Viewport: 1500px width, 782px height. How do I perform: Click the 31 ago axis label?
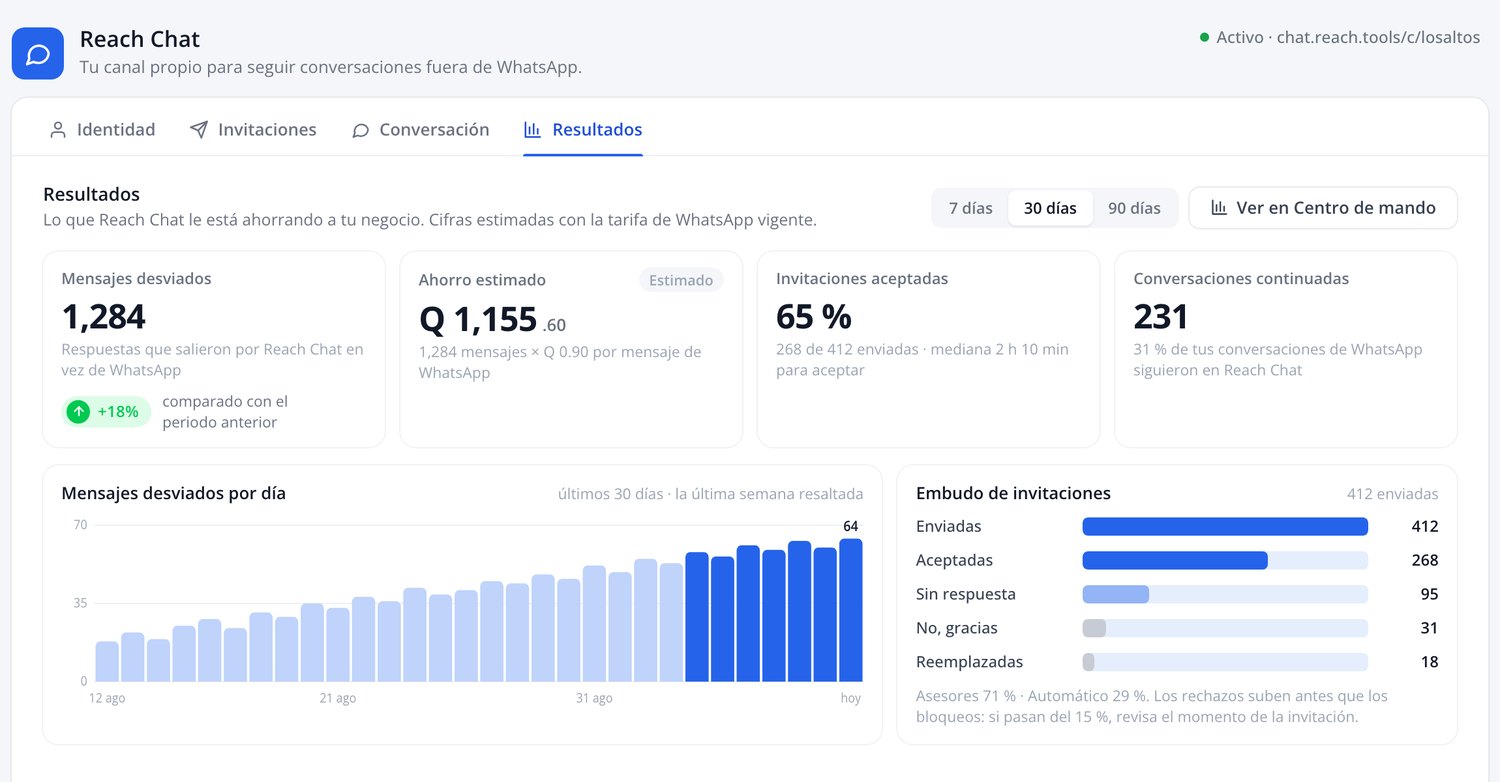pyautogui.click(x=594, y=698)
